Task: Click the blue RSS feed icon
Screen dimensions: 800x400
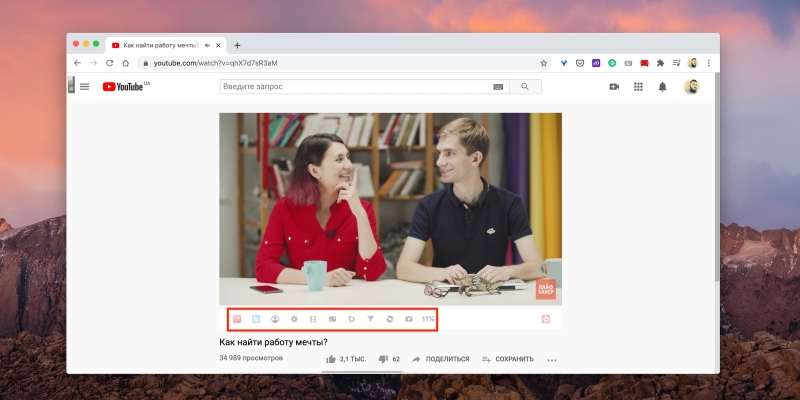Action: pos(256,319)
